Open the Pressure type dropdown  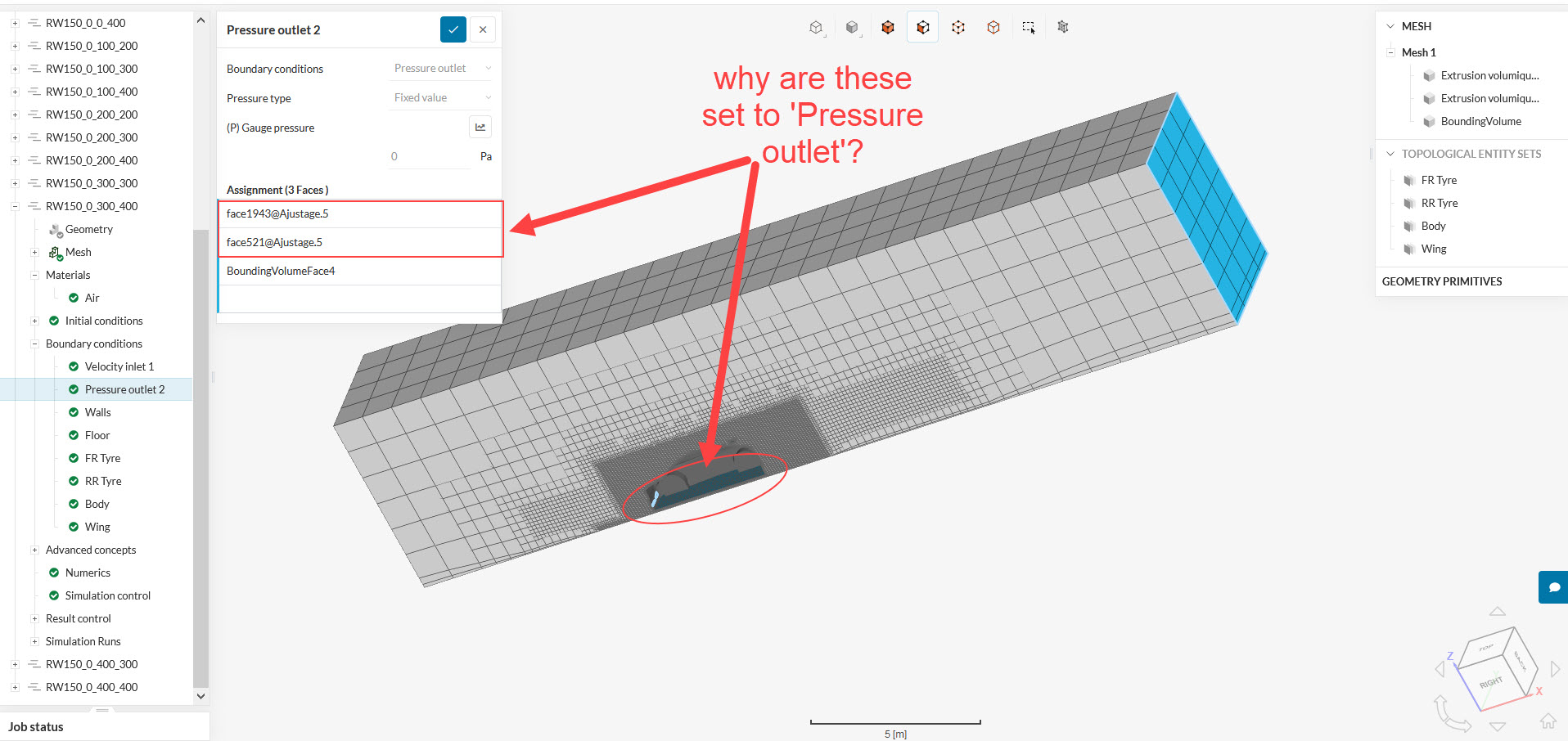[442, 98]
